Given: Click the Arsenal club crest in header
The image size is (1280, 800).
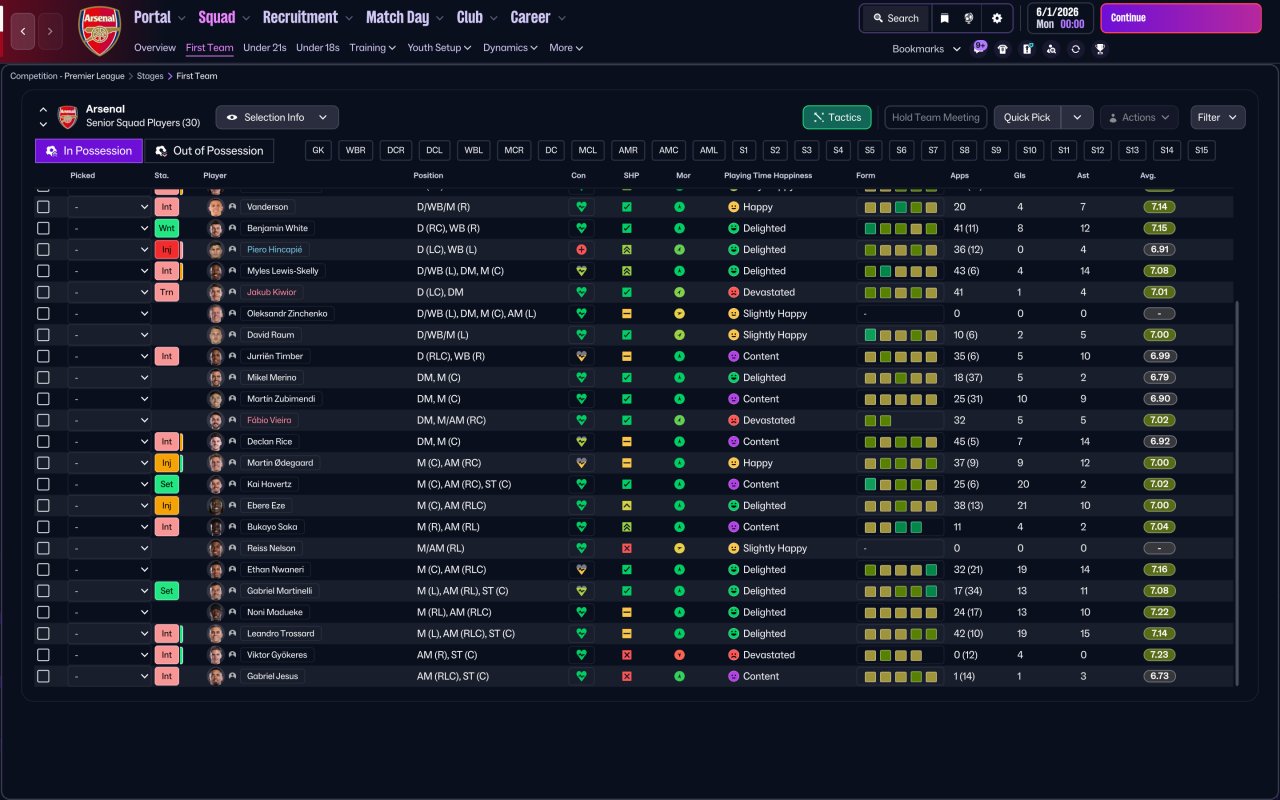Looking at the screenshot, I should click(x=99, y=30).
